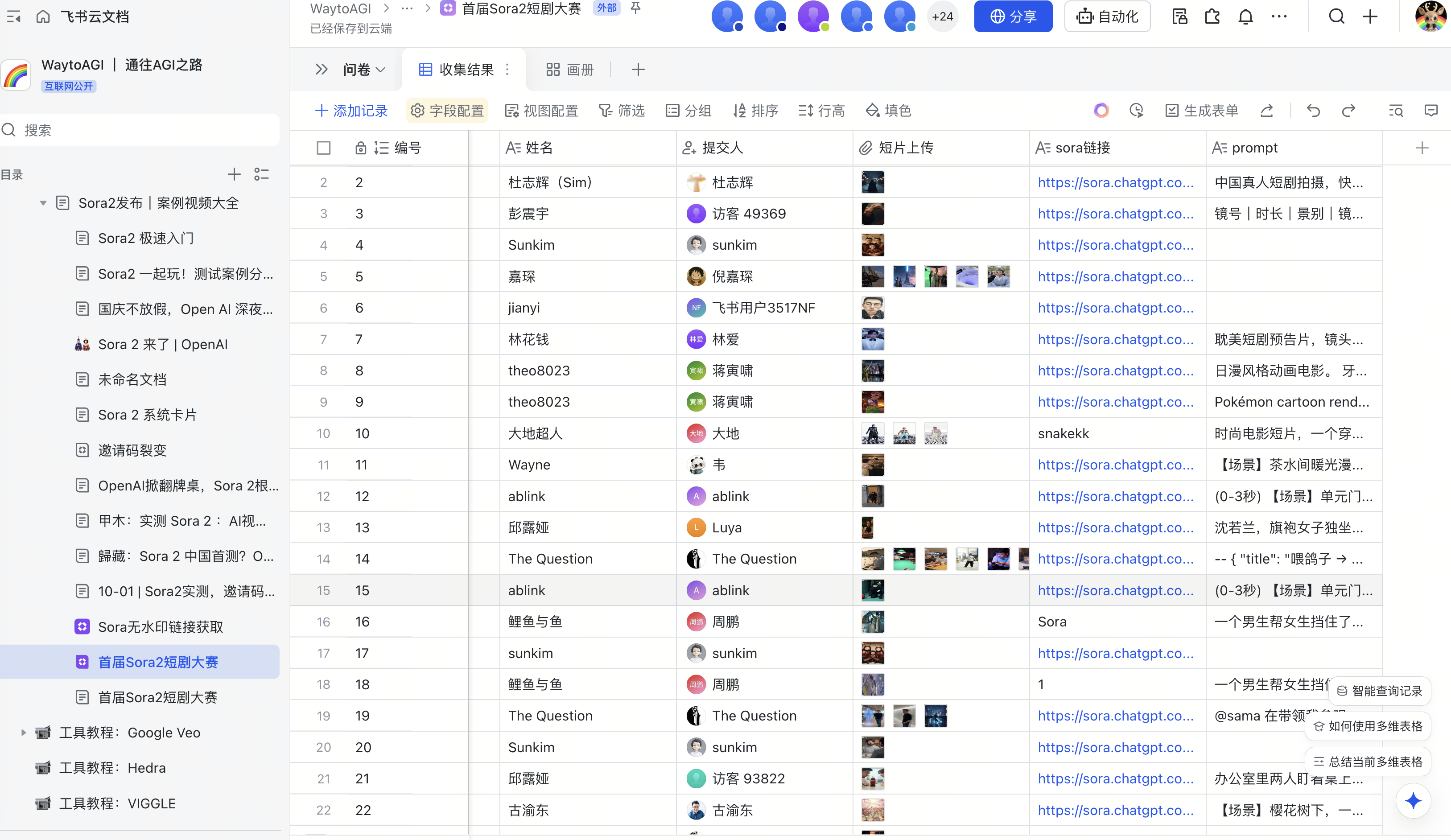Image resolution: width=1451 pixels, height=840 pixels.
Task: Collapse the sidebar using the top-left toggle
Action: [14, 16]
